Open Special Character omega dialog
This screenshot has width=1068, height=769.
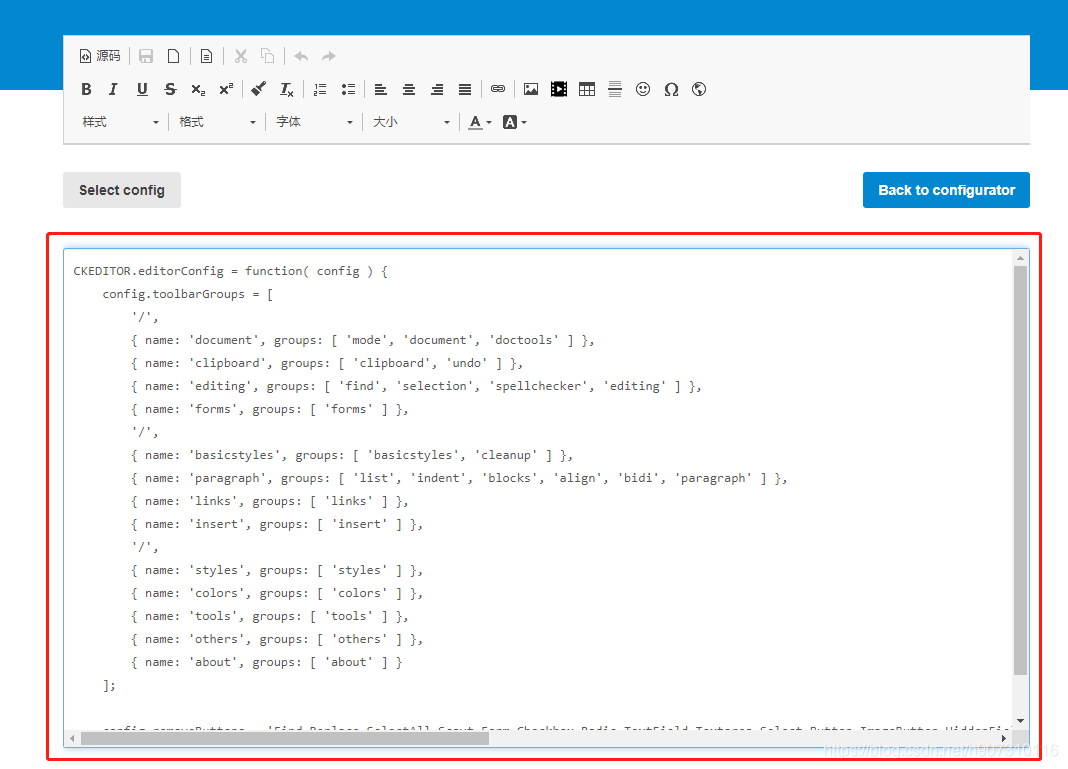tap(671, 89)
